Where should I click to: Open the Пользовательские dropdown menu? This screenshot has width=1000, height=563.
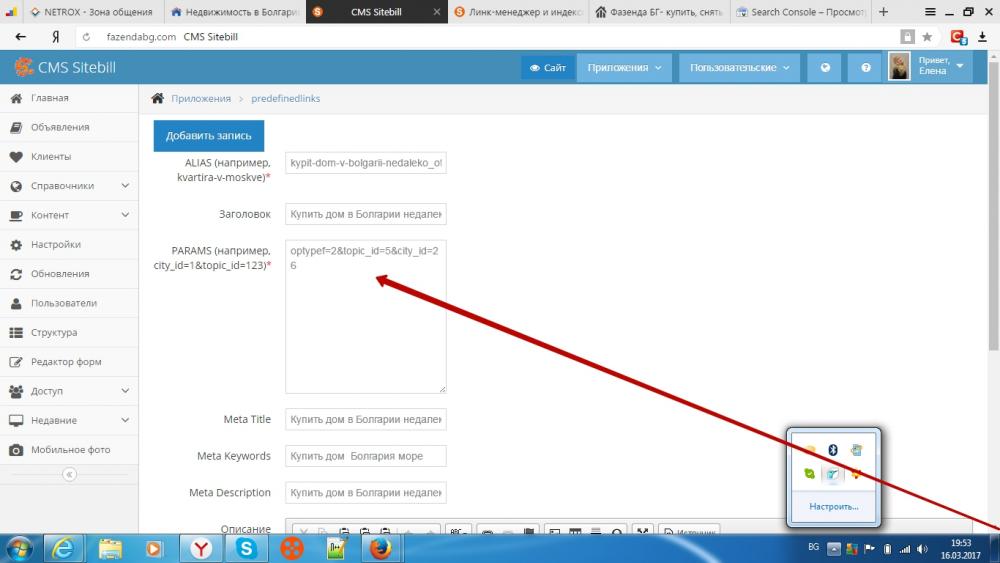pyautogui.click(x=739, y=68)
